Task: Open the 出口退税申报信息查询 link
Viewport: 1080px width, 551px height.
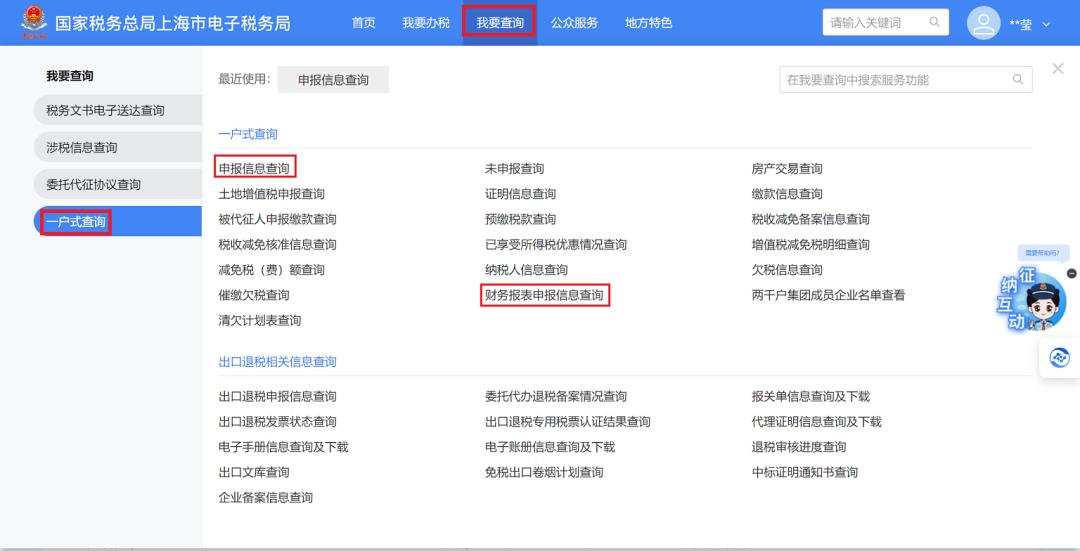Action: pos(277,396)
